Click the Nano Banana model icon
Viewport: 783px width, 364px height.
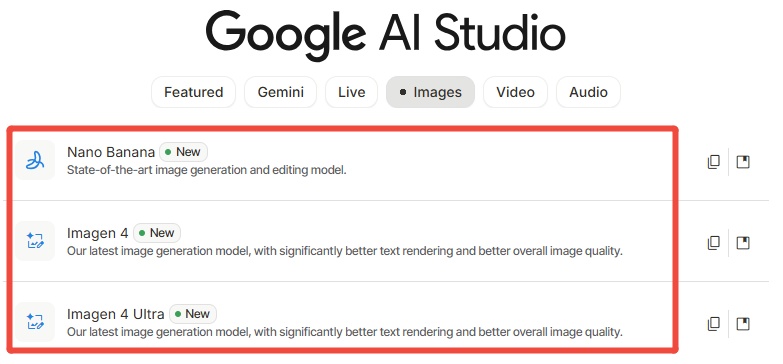click(35, 160)
